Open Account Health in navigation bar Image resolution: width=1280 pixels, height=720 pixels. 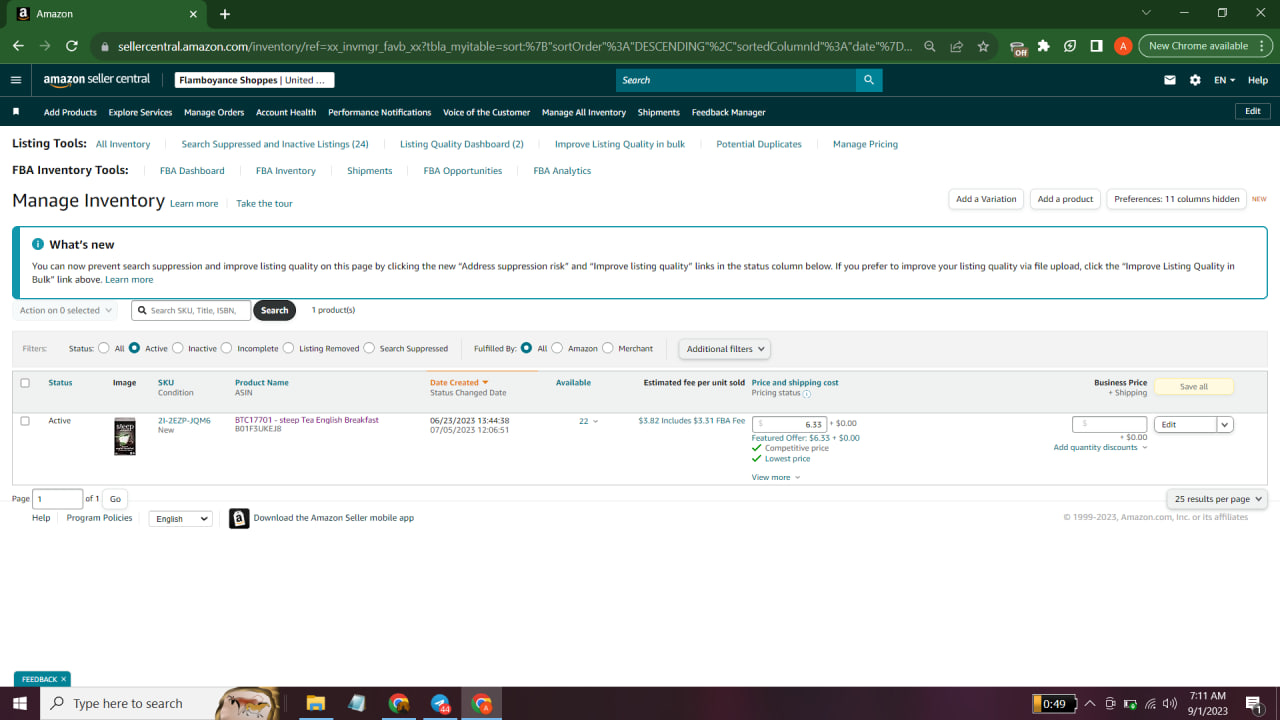(x=286, y=112)
